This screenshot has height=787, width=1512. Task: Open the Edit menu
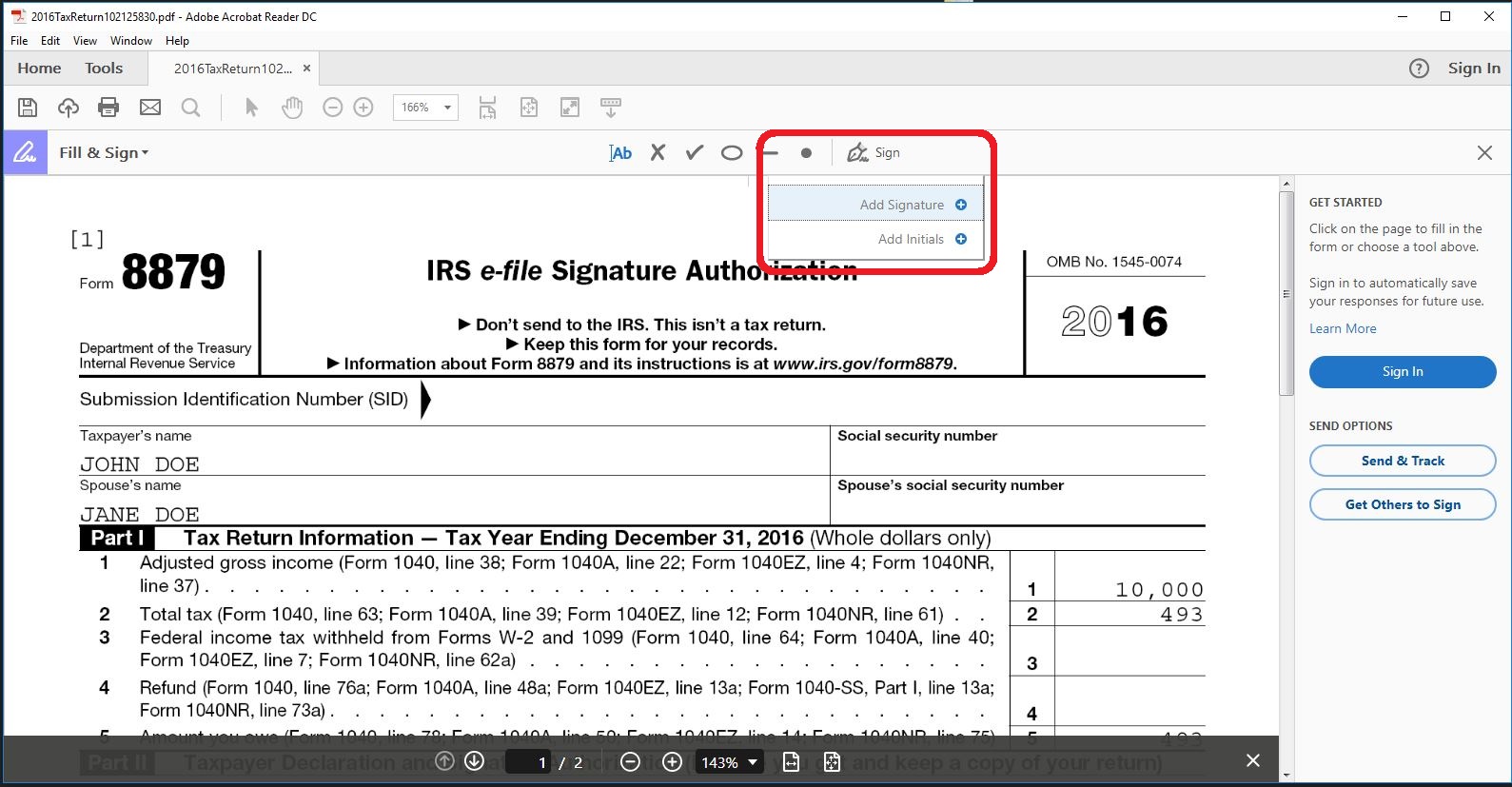[x=50, y=41]
